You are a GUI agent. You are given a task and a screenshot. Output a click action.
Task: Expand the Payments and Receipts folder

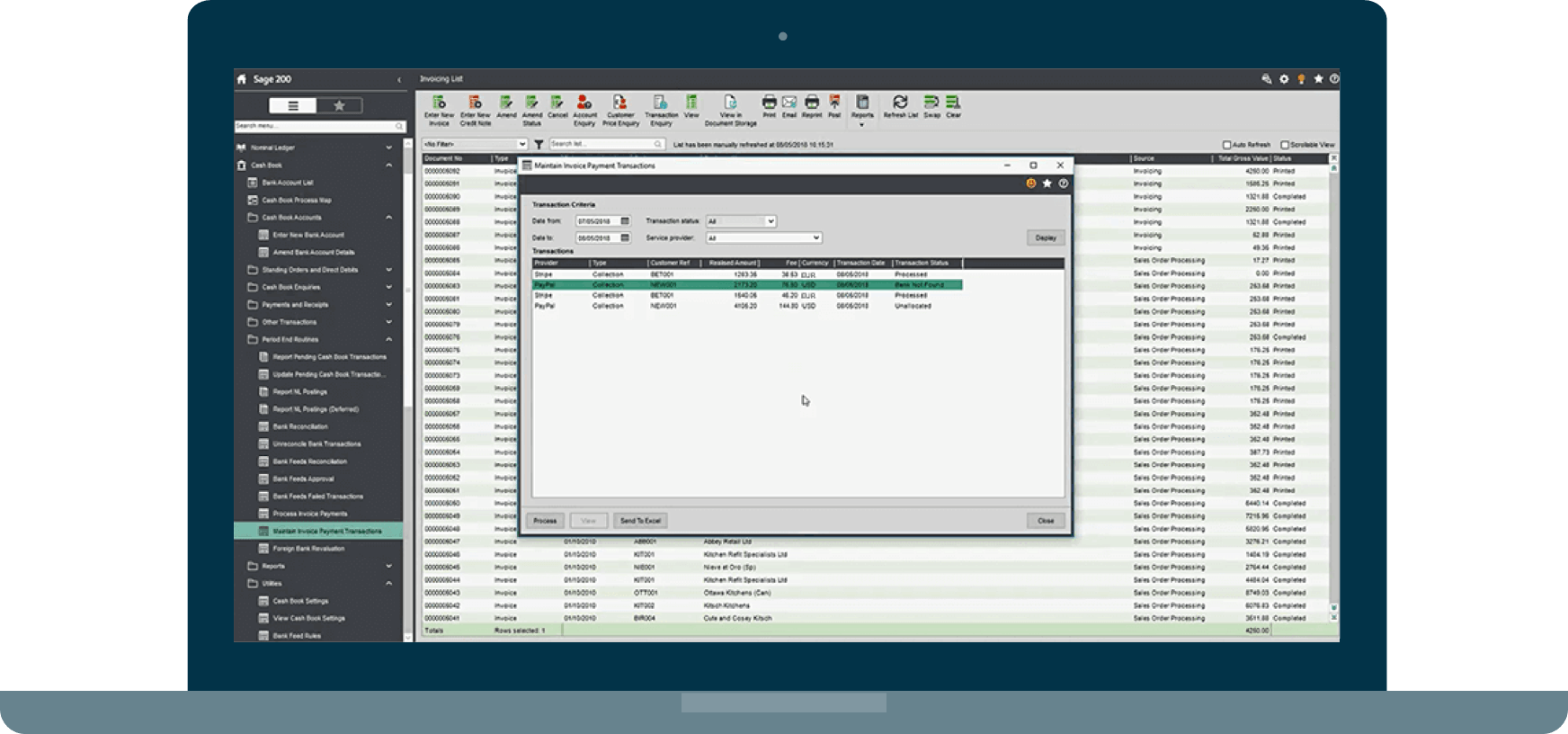click(388, 305)
